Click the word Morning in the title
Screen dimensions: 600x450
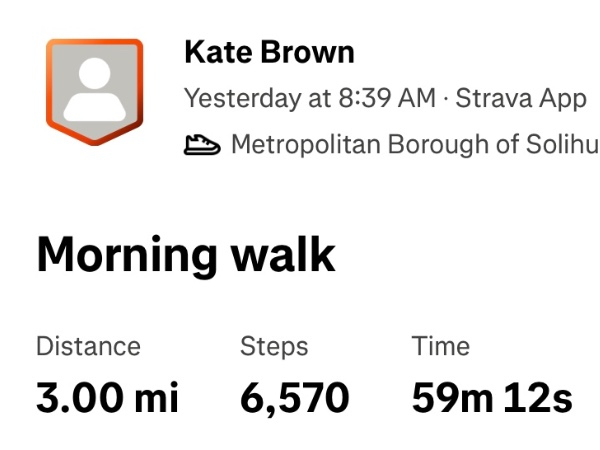pyautogui.click(x=126, y=256)
